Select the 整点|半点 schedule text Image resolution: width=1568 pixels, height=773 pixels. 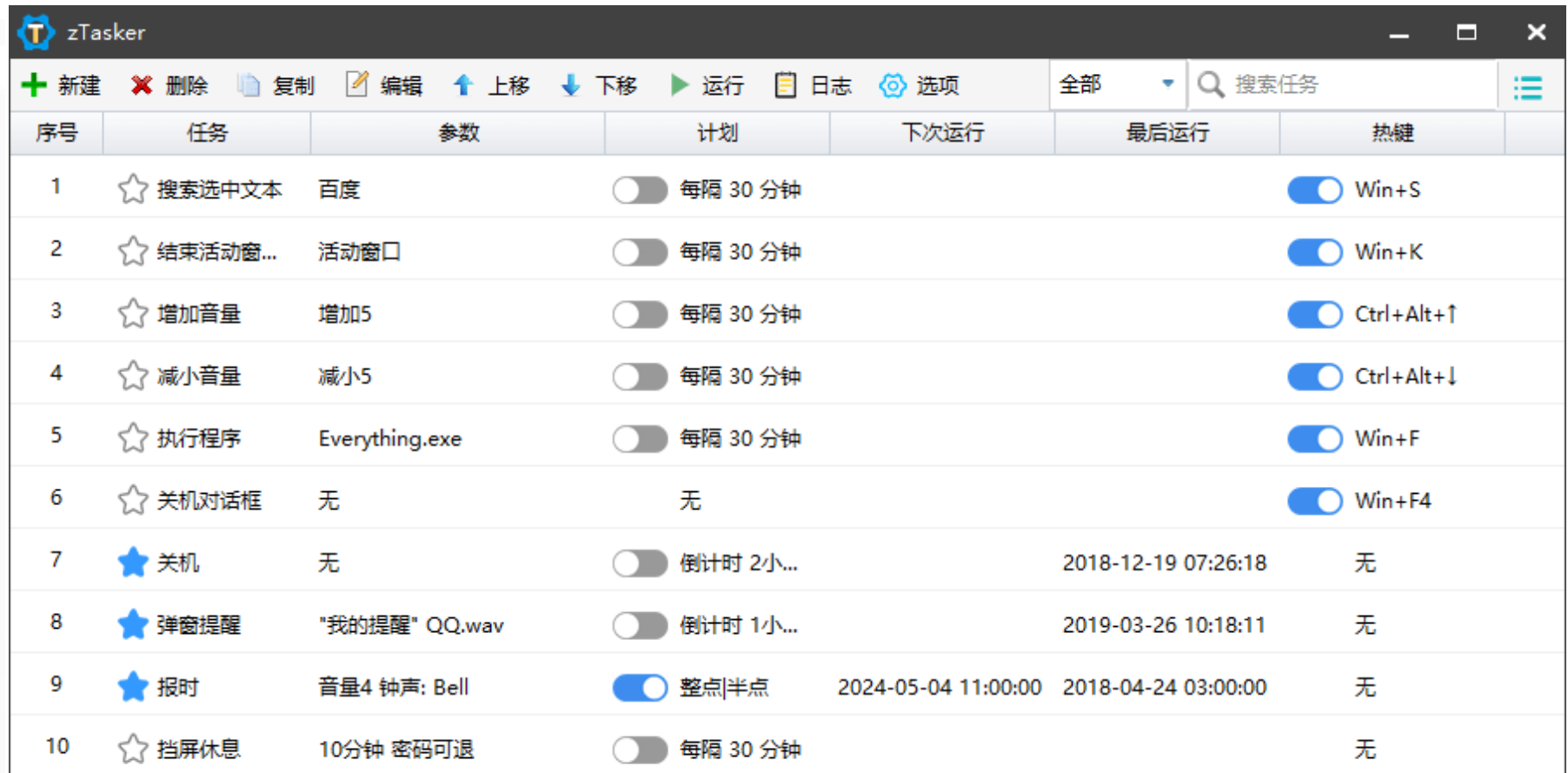(724, 688)
